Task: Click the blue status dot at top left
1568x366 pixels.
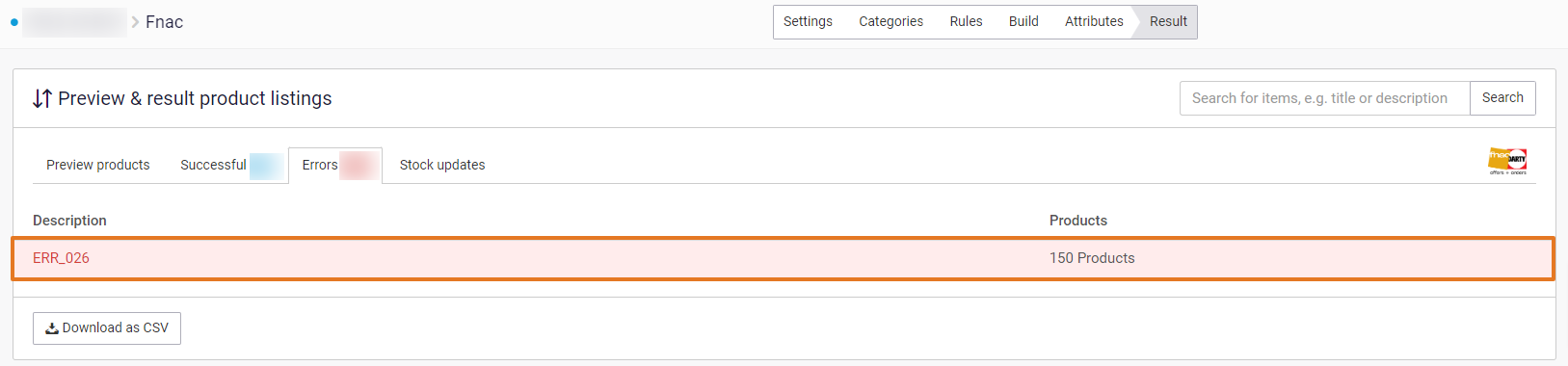Action: pos(13,22)
